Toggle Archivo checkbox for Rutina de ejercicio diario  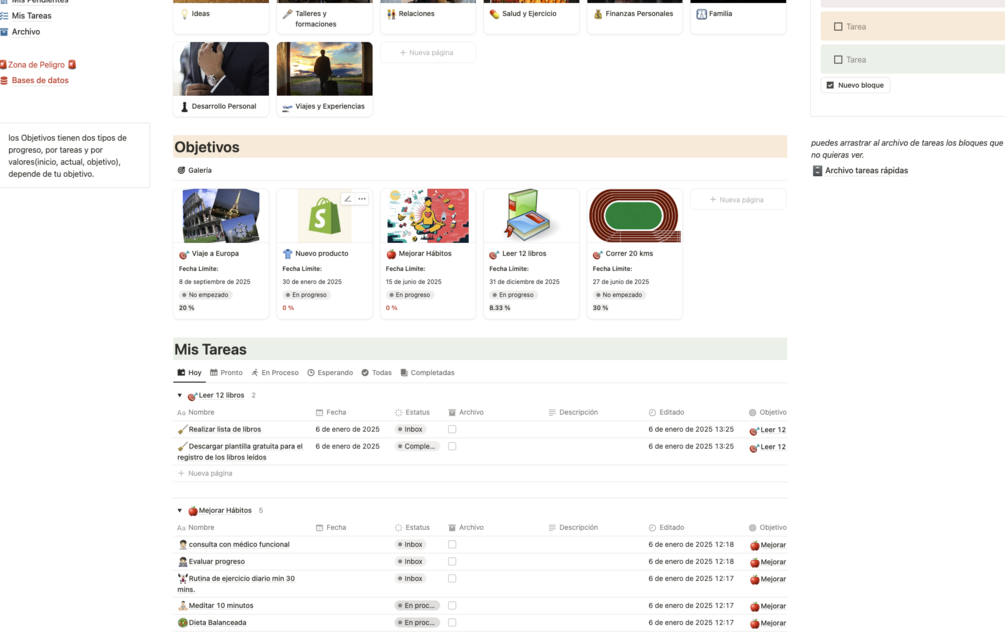[x=452, y=578]
